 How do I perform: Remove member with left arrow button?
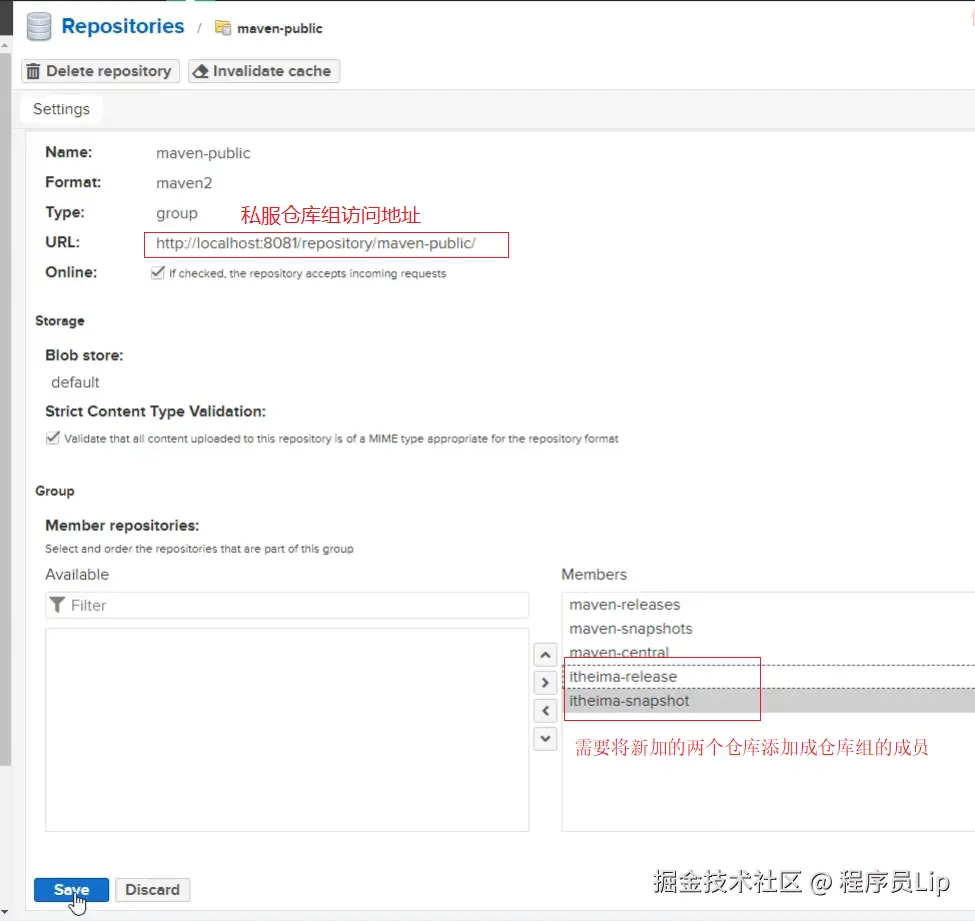pos(545,710)
